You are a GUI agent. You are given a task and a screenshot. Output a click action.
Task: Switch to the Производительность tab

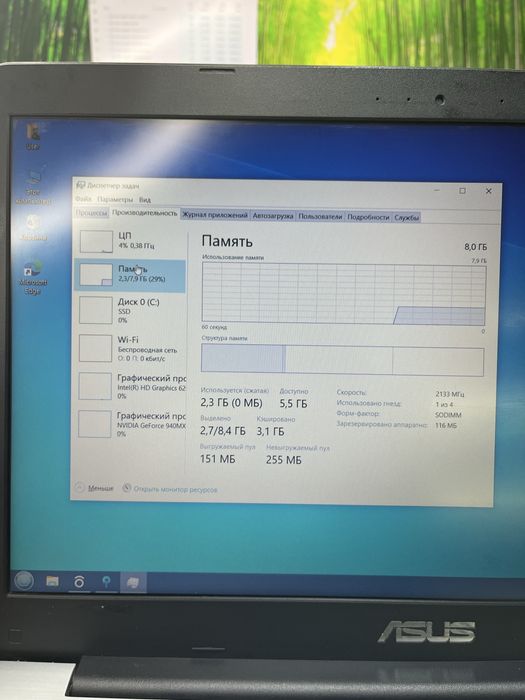[x=145, y=213]
